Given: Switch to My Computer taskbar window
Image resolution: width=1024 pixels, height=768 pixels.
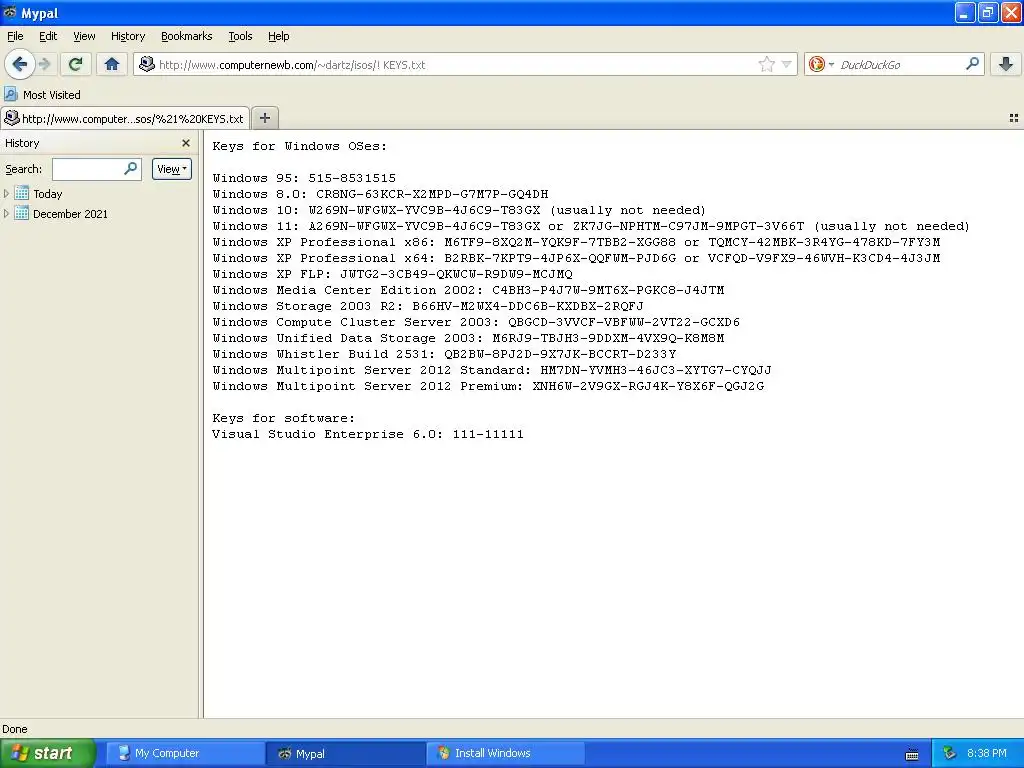Looking at the screenshot, I should coord(185,753).
